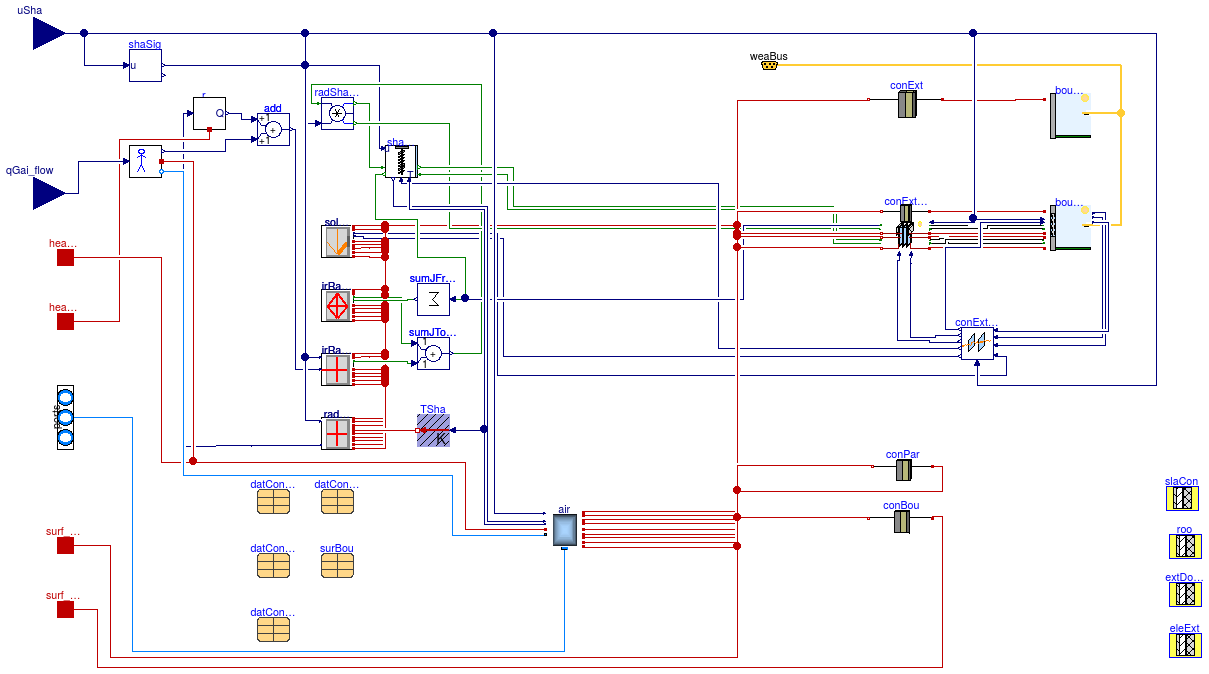This screenshot has width=1209, height=674.
Task: Select the conBou boundary construction block
Action: [x=901, y=522]
